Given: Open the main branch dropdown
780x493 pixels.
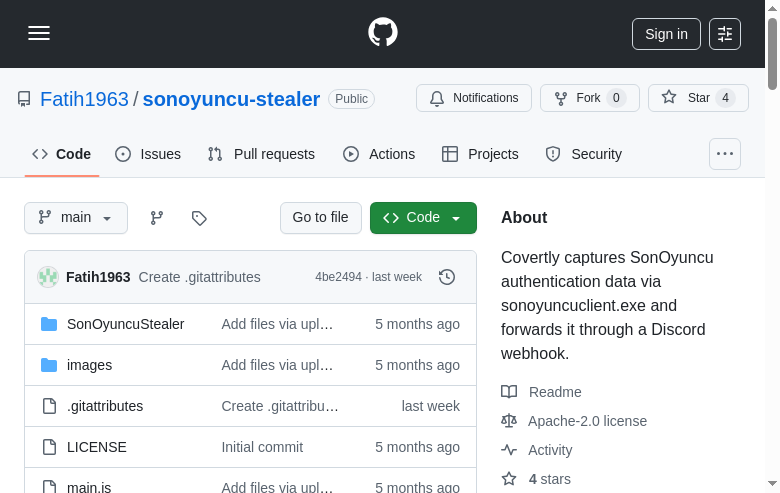Looking at the screenshot, I should (76, 218).
